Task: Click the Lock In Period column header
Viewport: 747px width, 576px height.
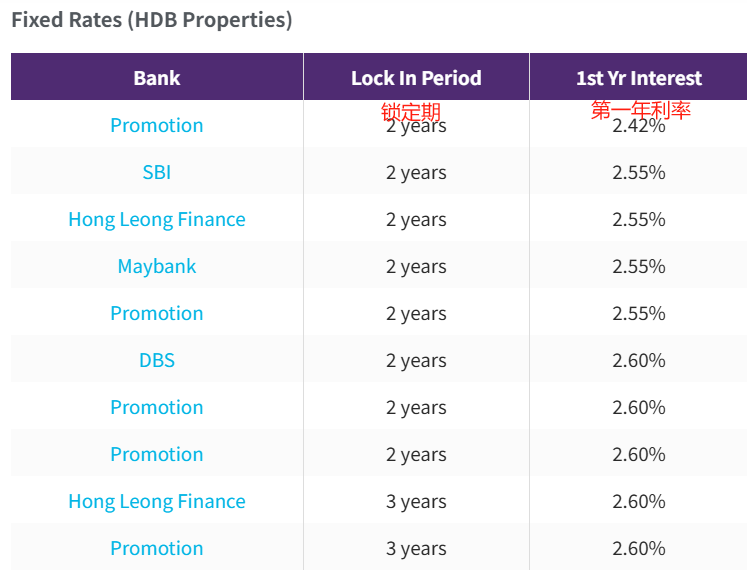Action: pyautogui.click(x=416, y=78)
